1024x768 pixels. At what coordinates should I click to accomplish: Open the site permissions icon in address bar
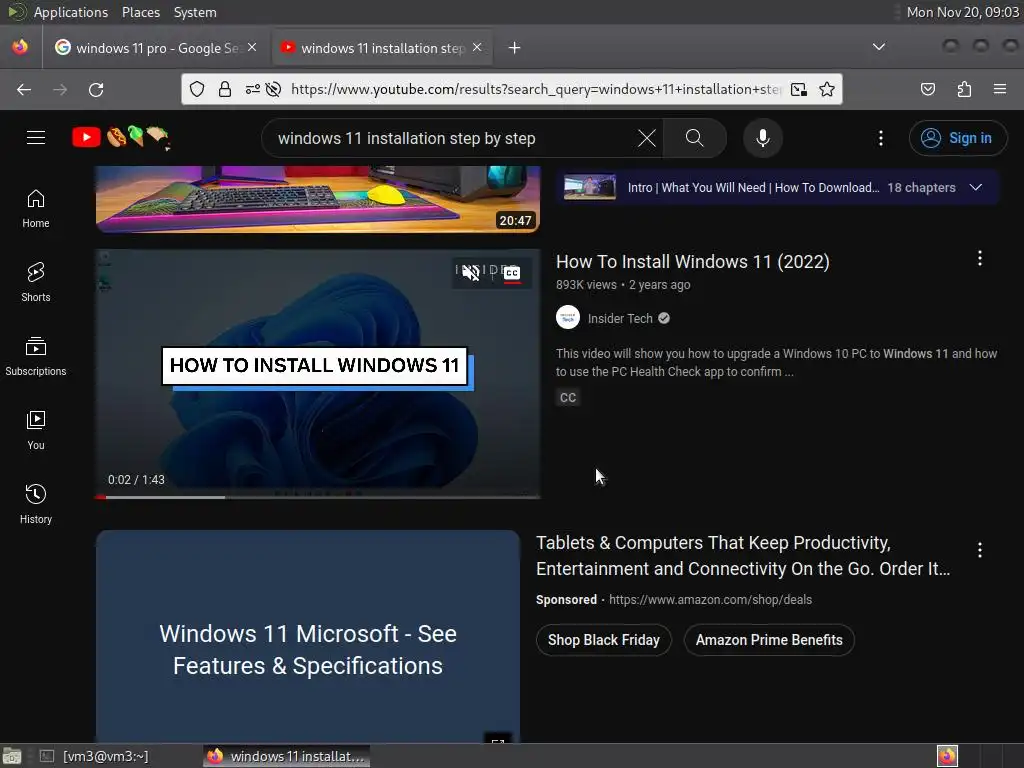(x=252, y=89)
